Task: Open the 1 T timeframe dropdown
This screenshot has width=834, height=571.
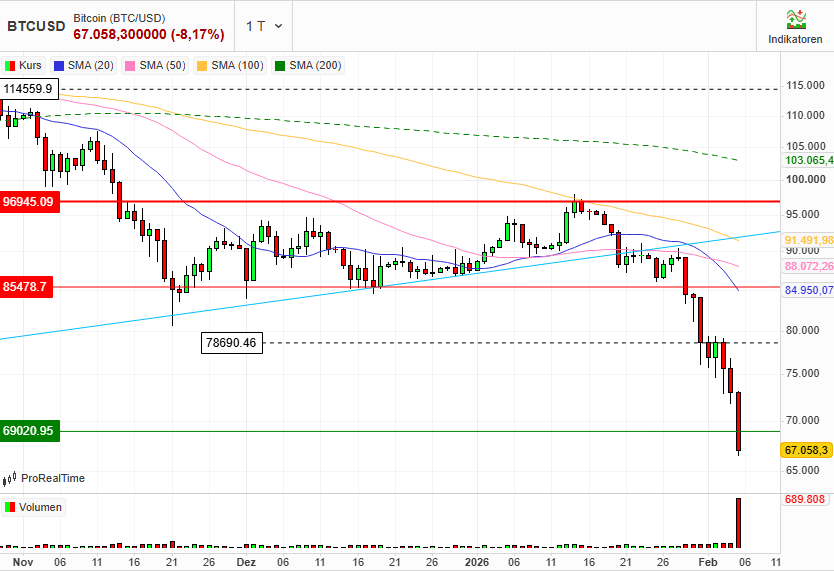Action: coord(264,26)
